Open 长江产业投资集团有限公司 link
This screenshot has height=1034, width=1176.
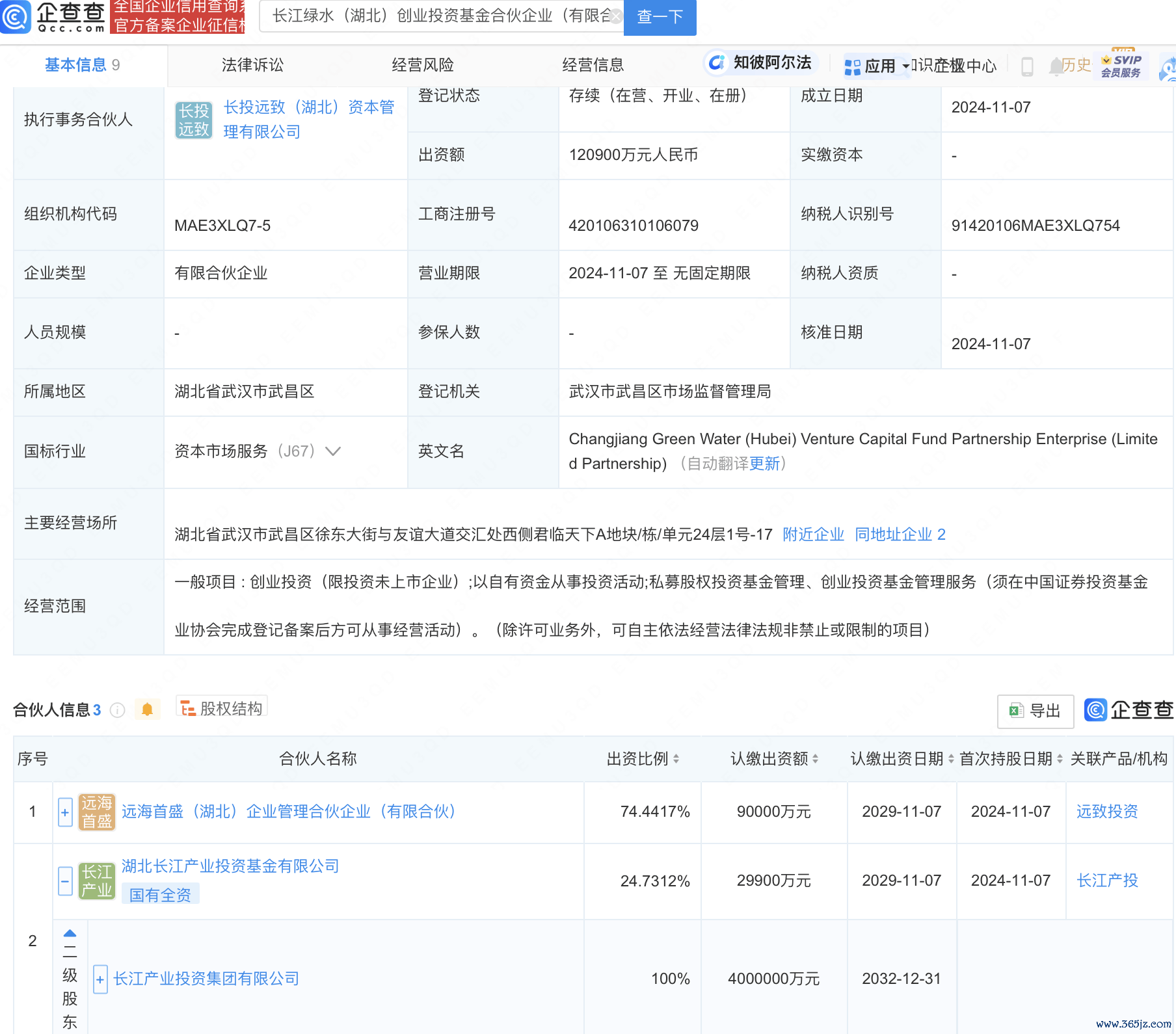point(206,979)
